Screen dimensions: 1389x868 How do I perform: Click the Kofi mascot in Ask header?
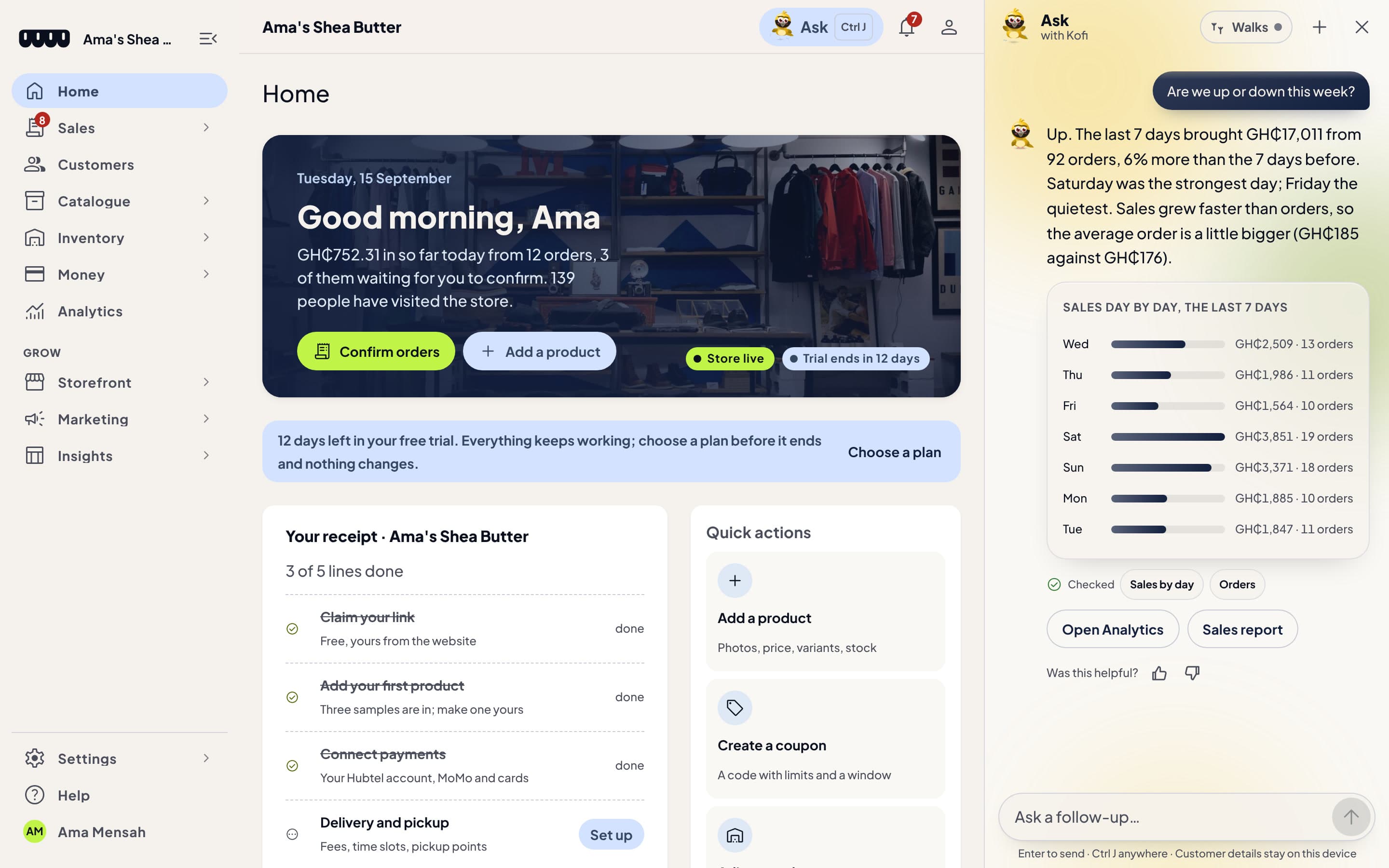pos(1014,26)
